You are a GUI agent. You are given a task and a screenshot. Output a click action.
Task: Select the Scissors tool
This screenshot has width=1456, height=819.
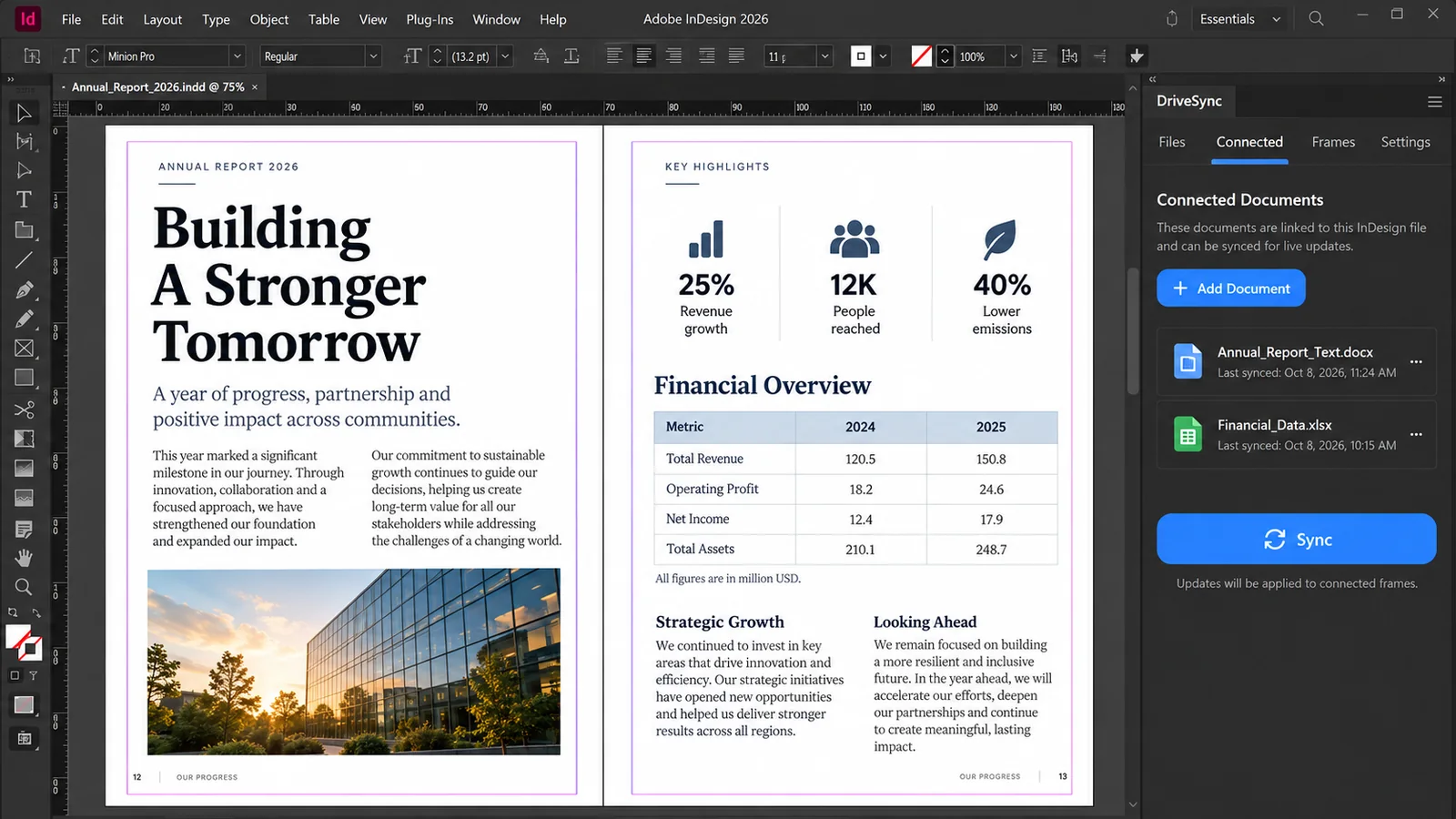24,409
